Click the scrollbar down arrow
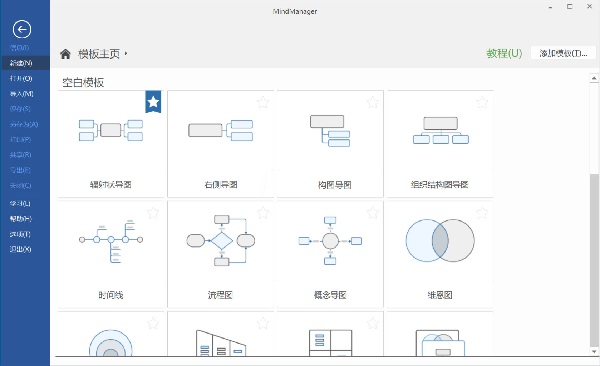 pyautogui.click(x=594, y=351)
